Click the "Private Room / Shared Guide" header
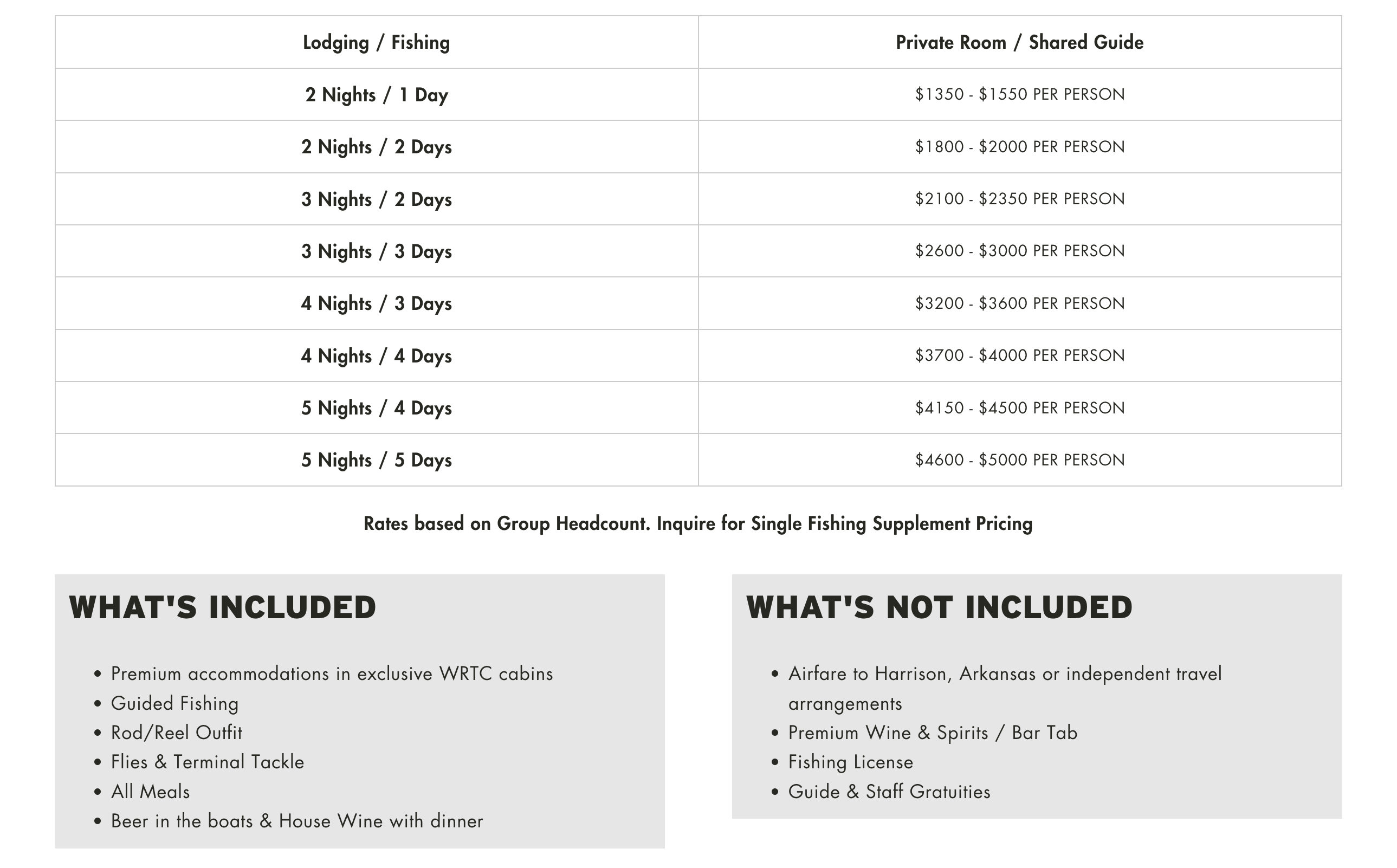This screenshot has width=1397, height=868. [1019, 42]
